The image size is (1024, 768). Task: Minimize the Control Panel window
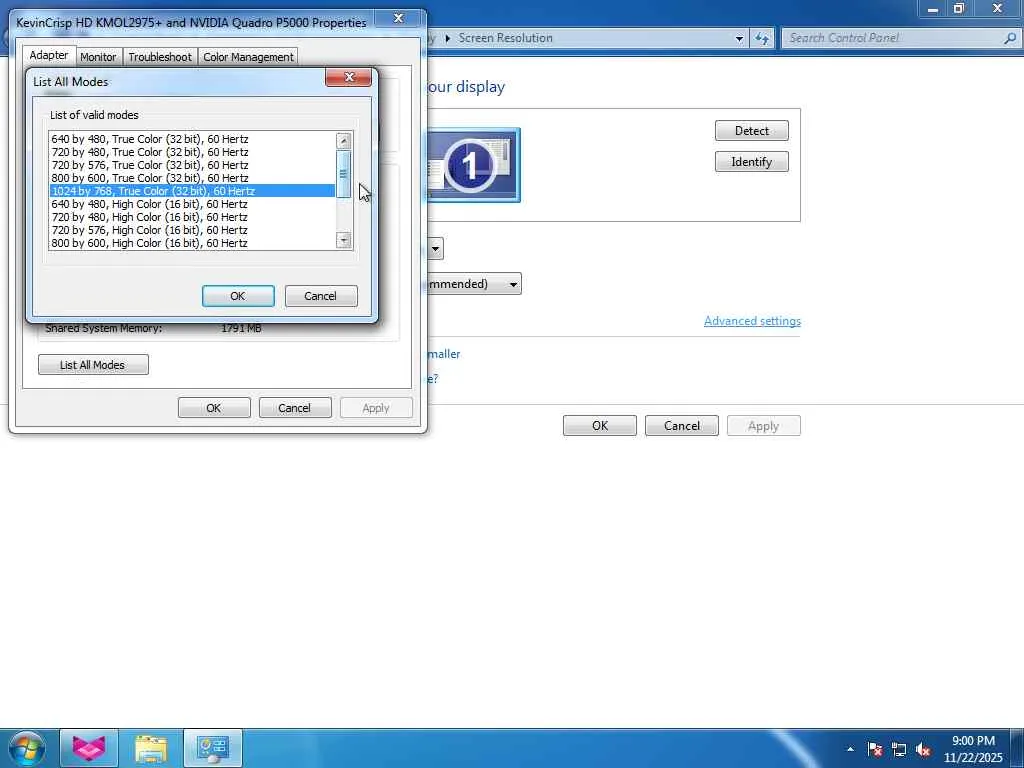coord(933,8)
